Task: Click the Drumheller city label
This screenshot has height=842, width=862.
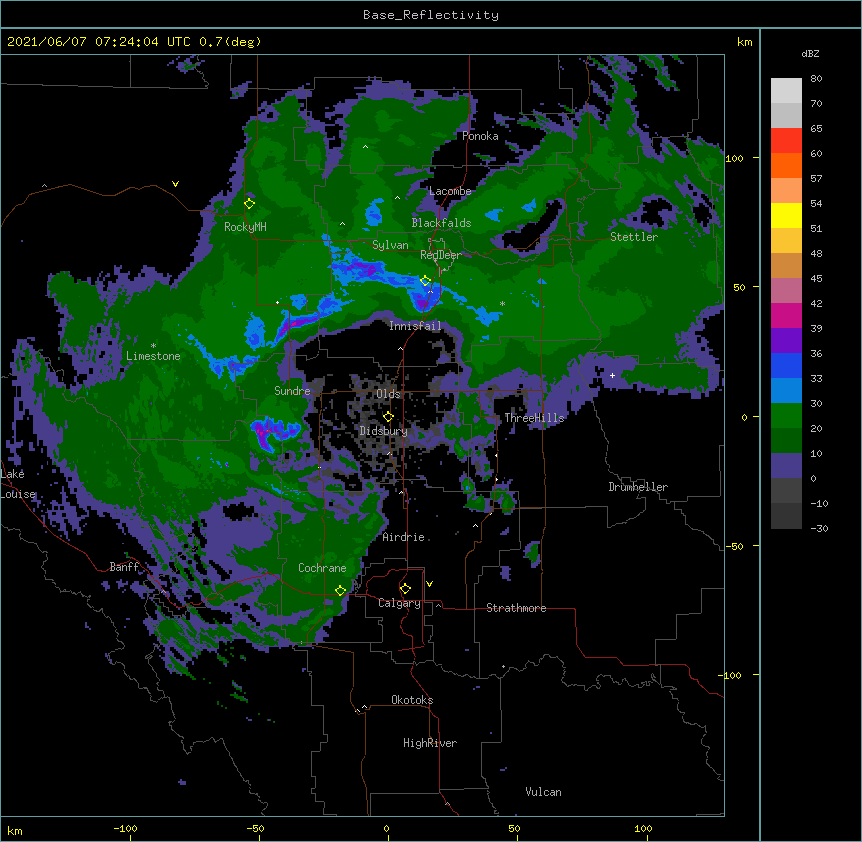Action: pos(638,487)
